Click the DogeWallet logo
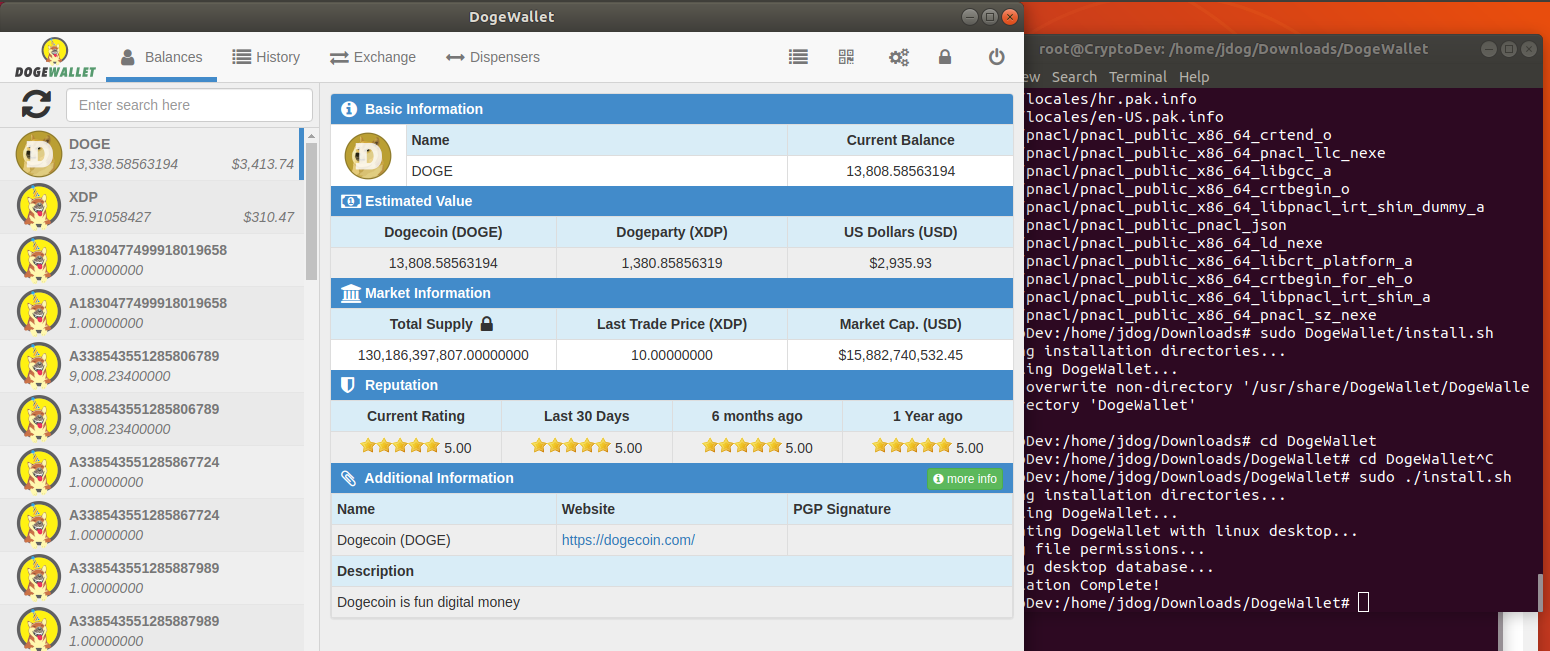Screen dimensions: 1550x651 click(55, 58)
